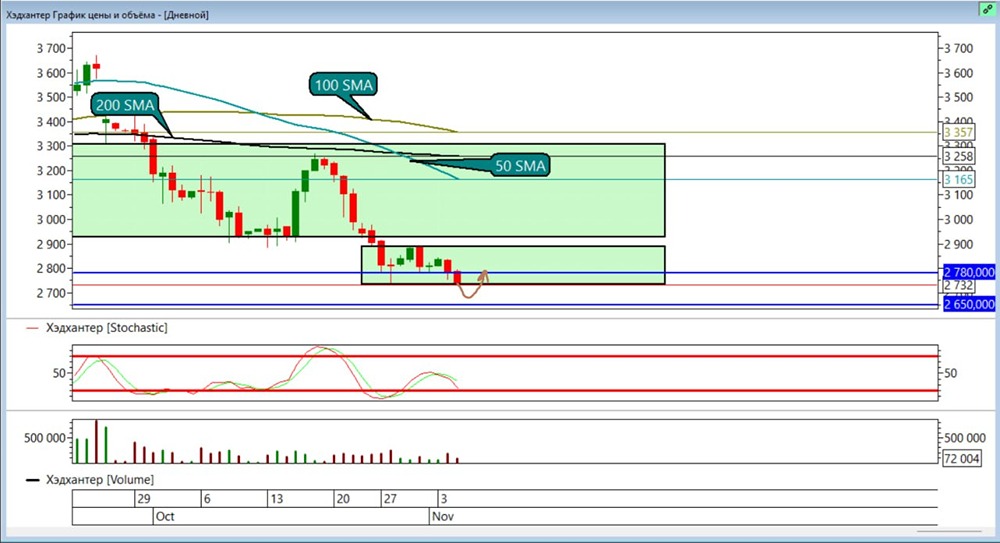The height and width of the screenshot is (543, 1000).
Task: Click the date label 29 on time axis
Action: click(143, 499)
